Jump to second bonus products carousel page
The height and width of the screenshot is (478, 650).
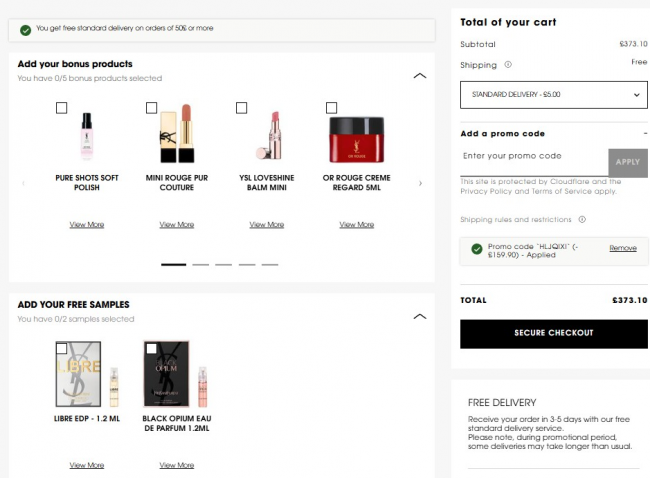(201, 264)
